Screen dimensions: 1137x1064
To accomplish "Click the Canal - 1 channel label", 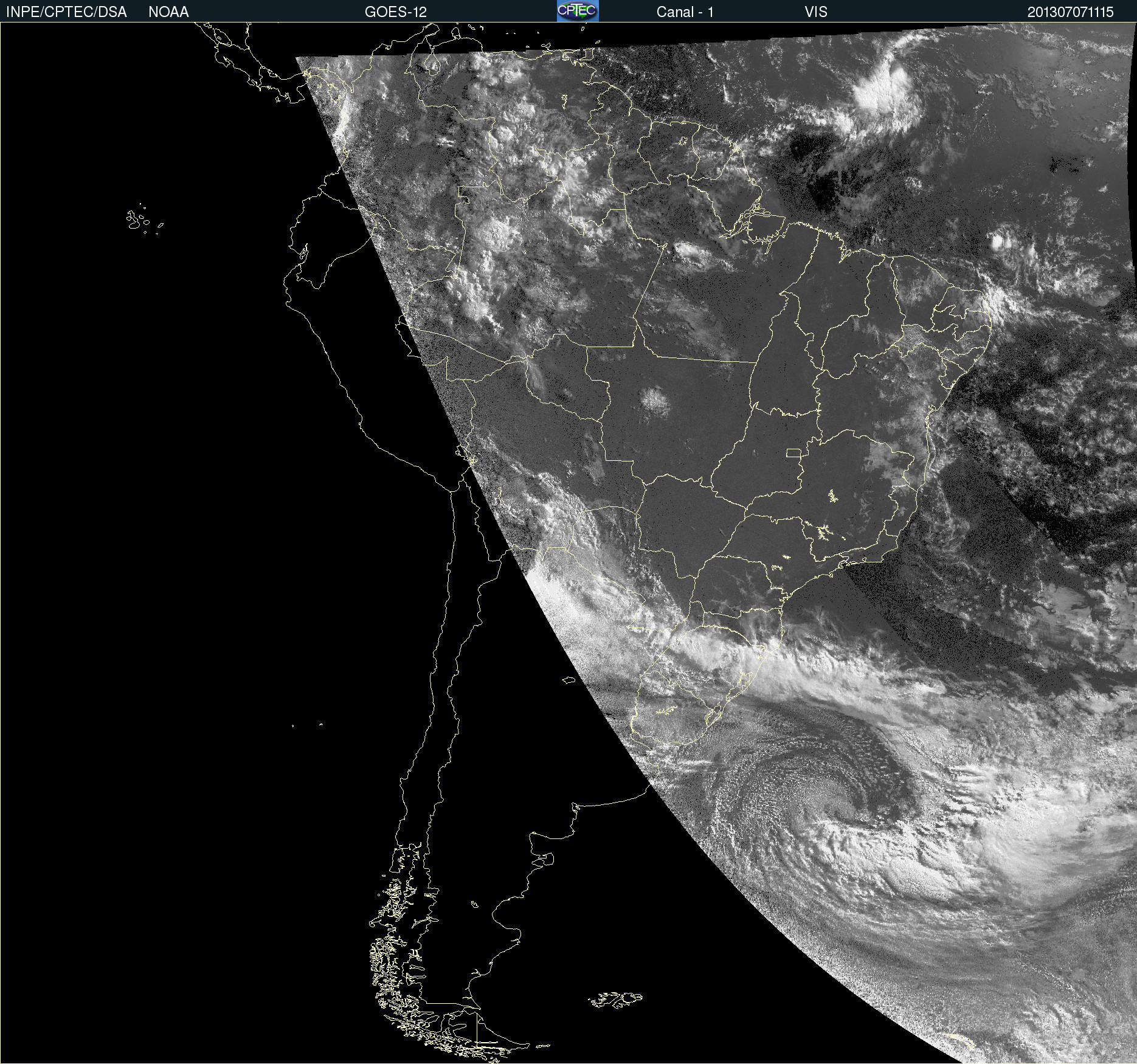I will [x=685, y=12].
